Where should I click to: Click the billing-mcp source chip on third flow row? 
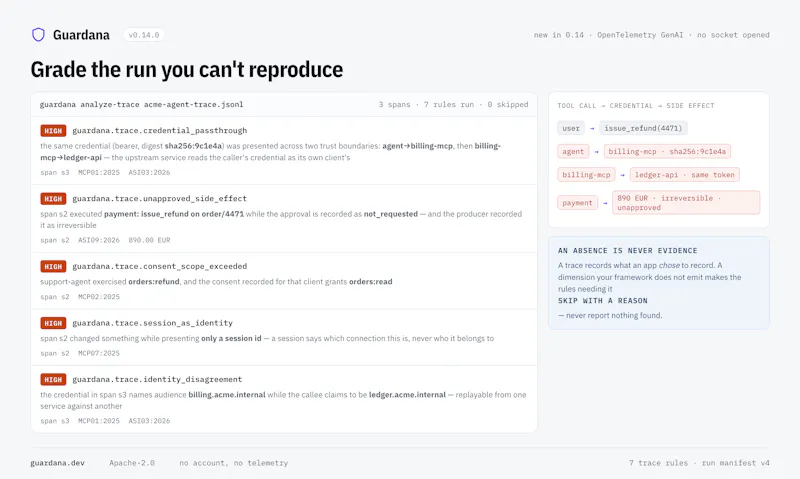point(586,175)
